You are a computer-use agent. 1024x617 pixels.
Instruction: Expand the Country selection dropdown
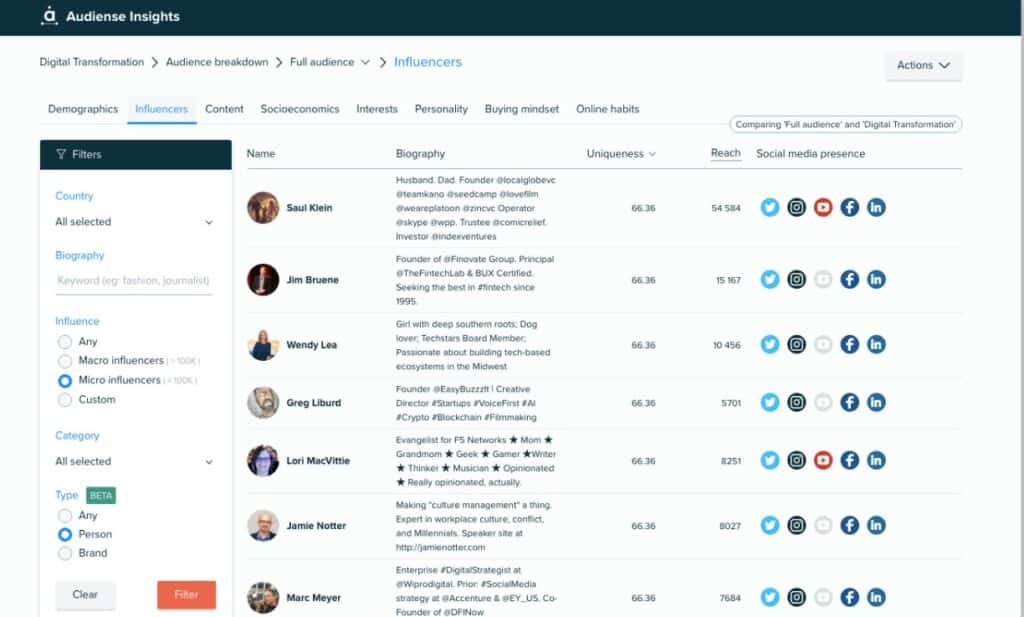point(133,221)
